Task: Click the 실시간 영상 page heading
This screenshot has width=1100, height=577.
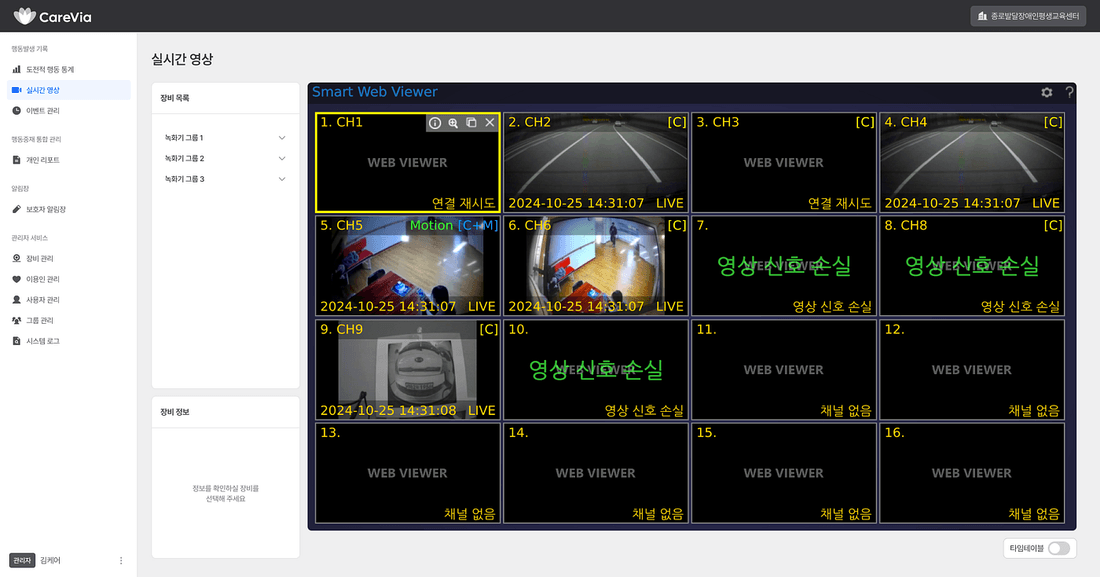Action: [182, 59]
